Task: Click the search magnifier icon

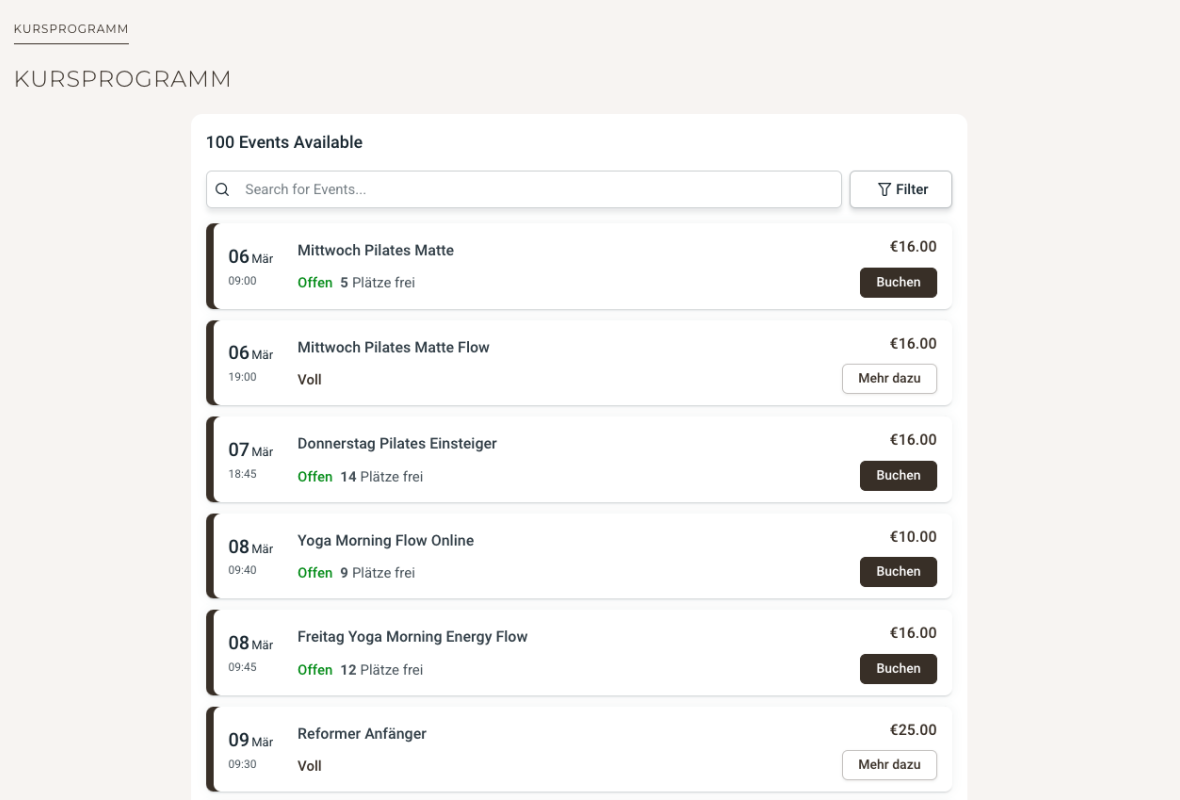Action: pyautogui.click(x=223, y=190)
